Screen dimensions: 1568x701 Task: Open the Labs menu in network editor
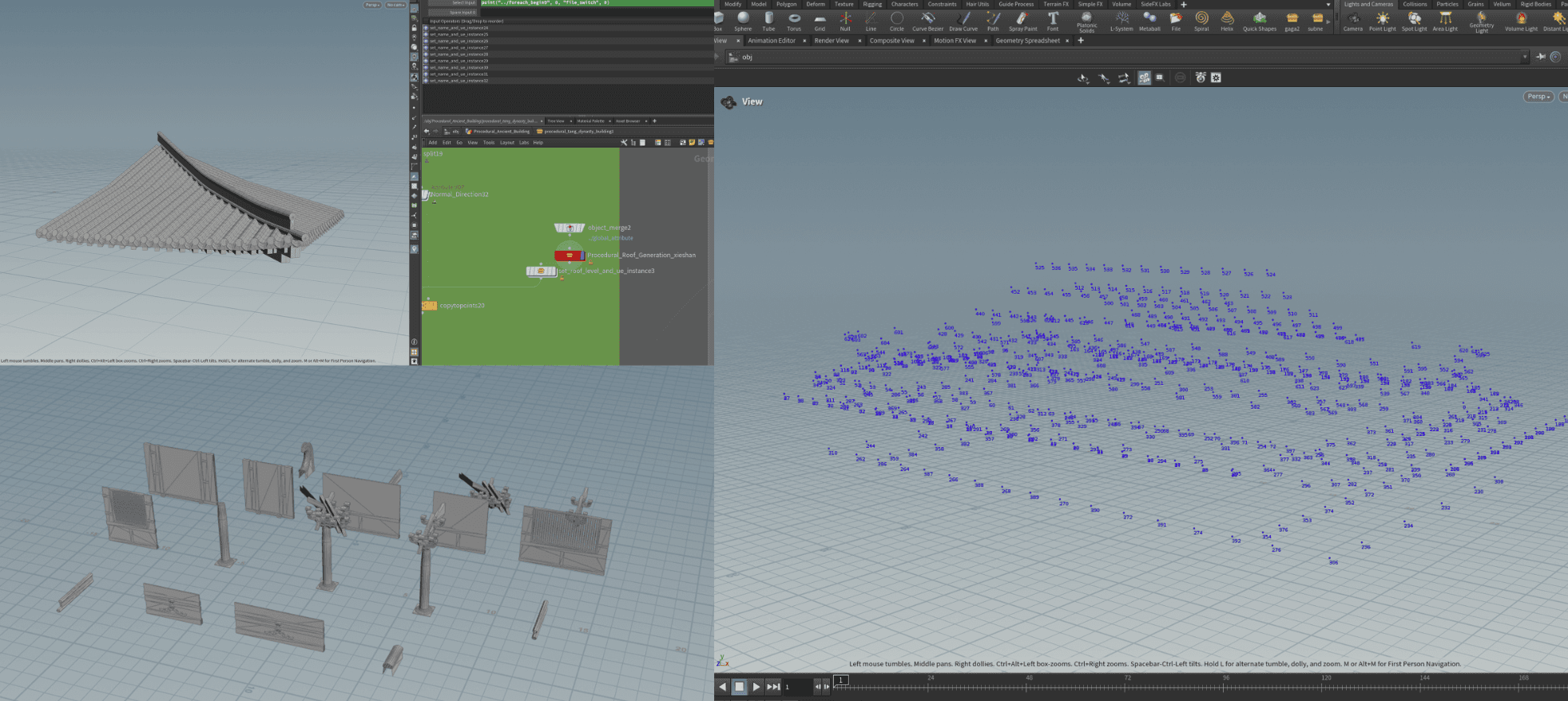(x=524, y=142)
